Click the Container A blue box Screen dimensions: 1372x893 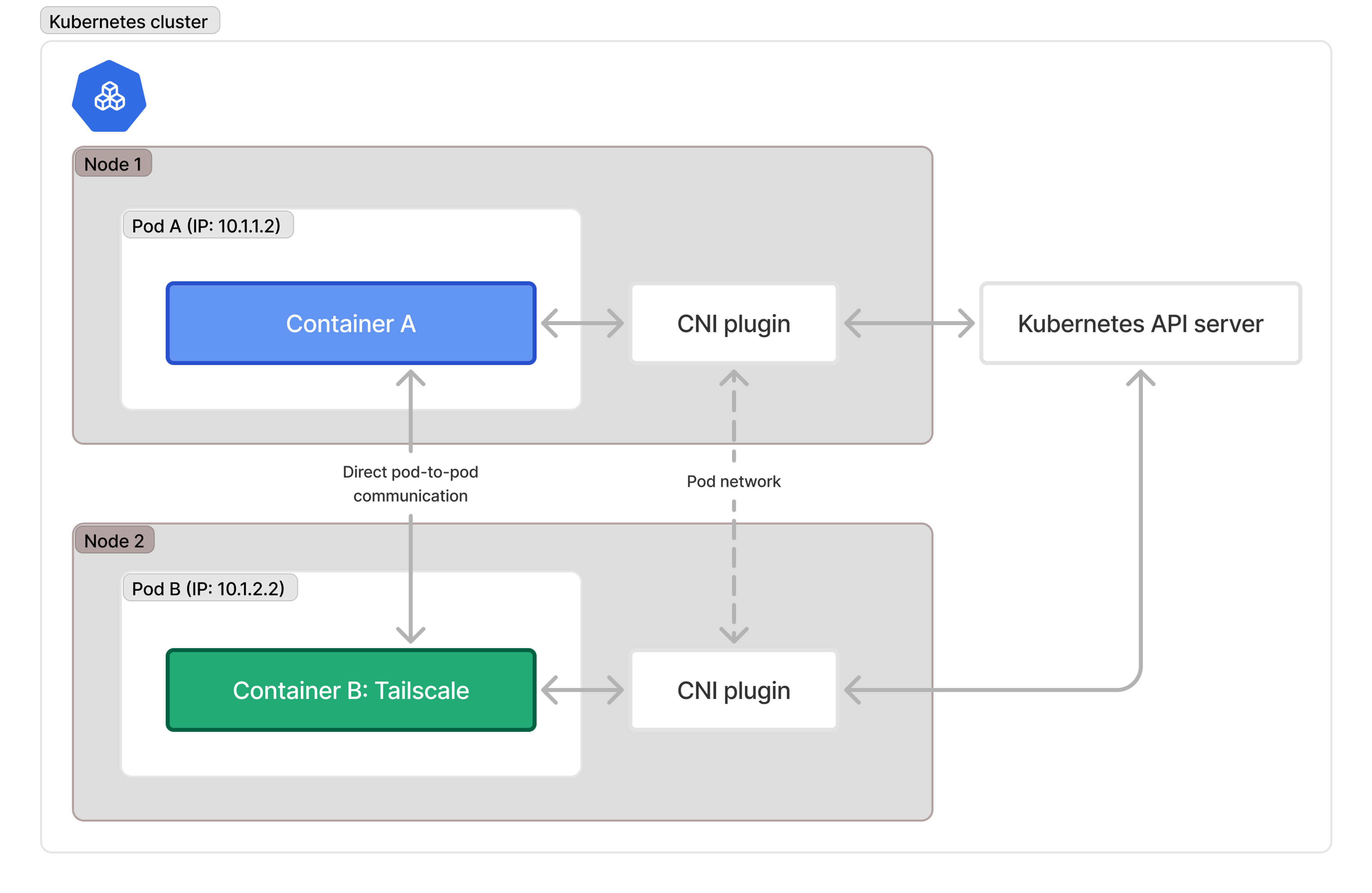click(351, 323)
